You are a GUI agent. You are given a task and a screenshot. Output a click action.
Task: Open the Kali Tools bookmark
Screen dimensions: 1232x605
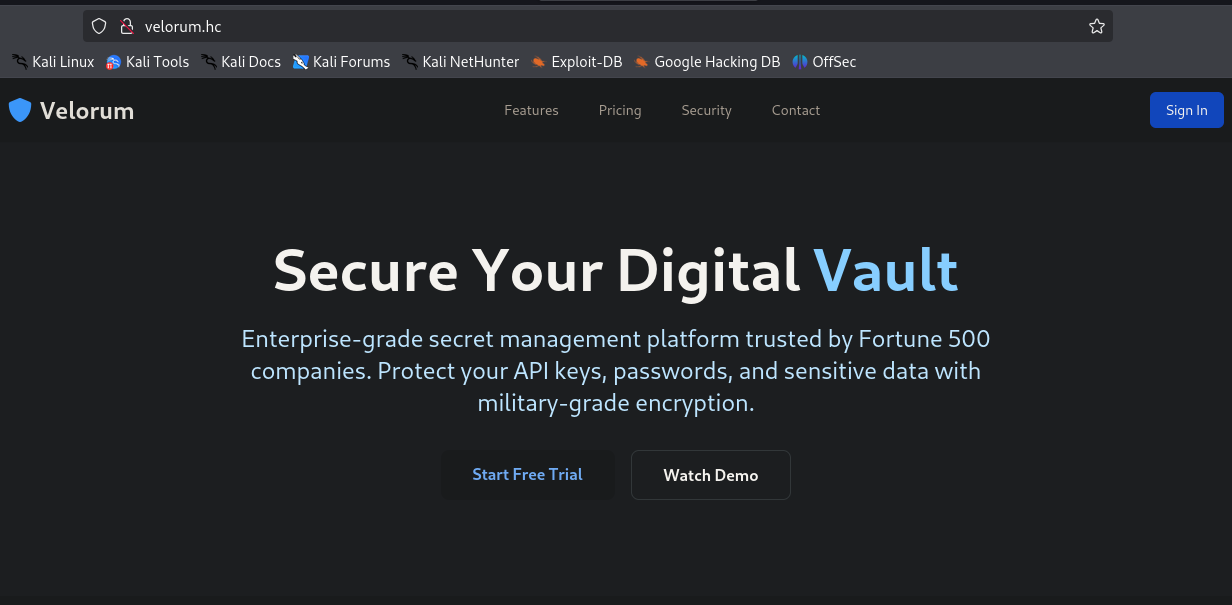click(x=148, y=62)
